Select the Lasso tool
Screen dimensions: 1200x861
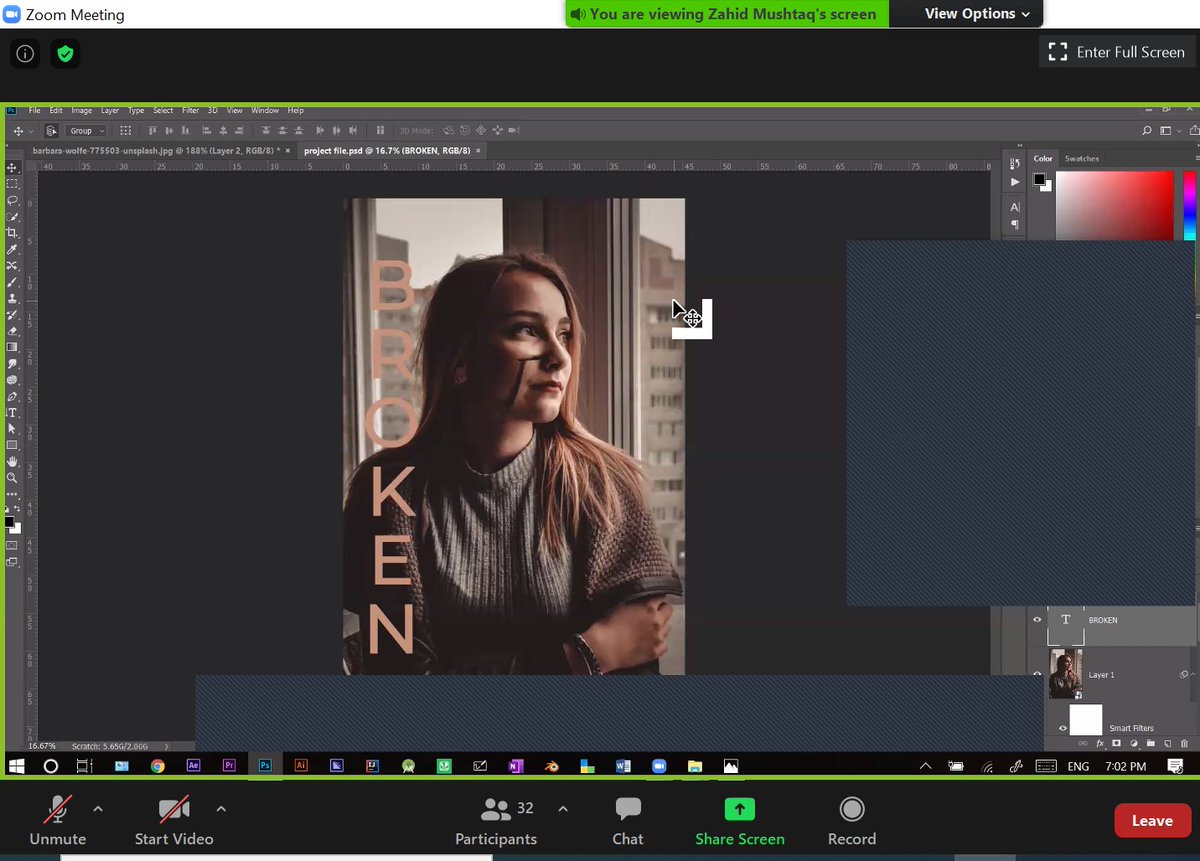[x=14, y=200]
